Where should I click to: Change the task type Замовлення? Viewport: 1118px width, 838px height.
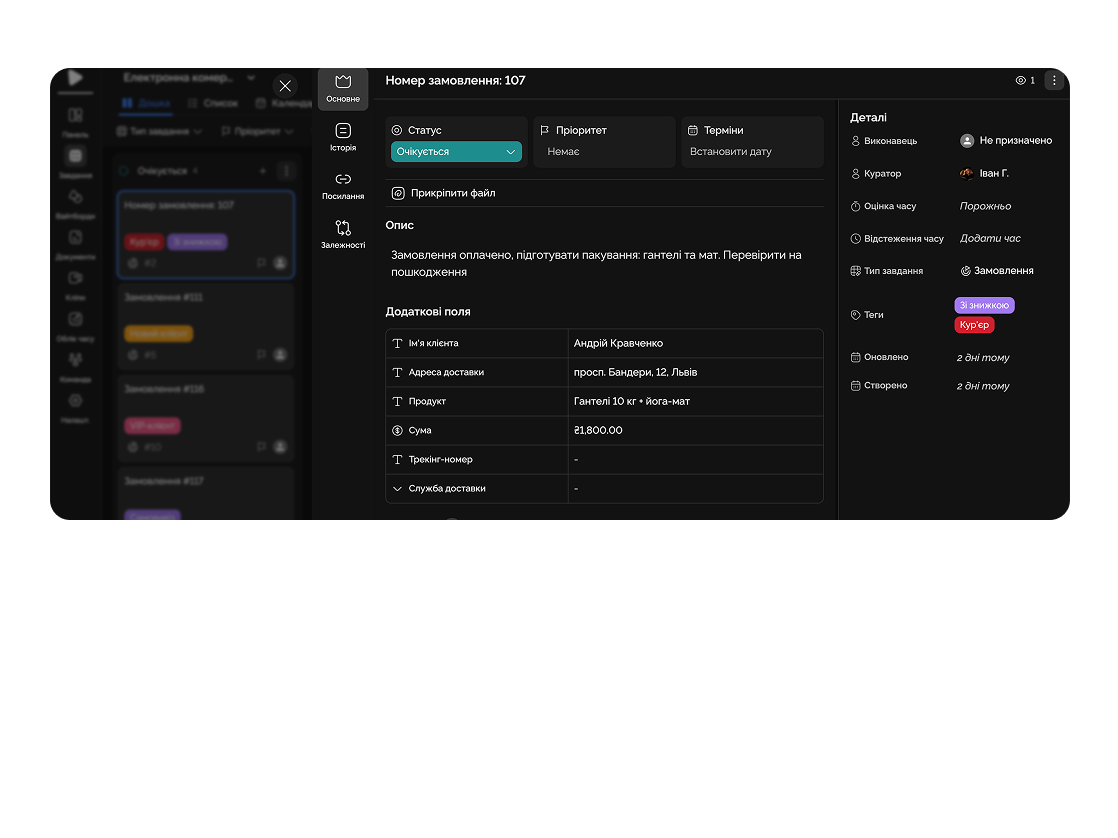[x=1003, y=271]
